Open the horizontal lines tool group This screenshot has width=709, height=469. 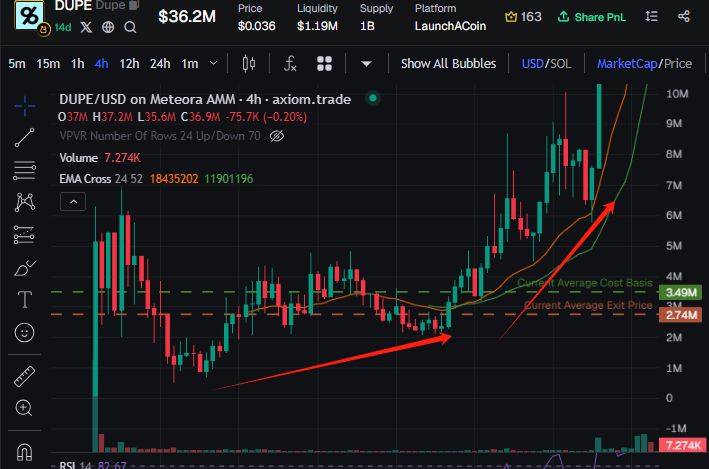tap(24, 171)
